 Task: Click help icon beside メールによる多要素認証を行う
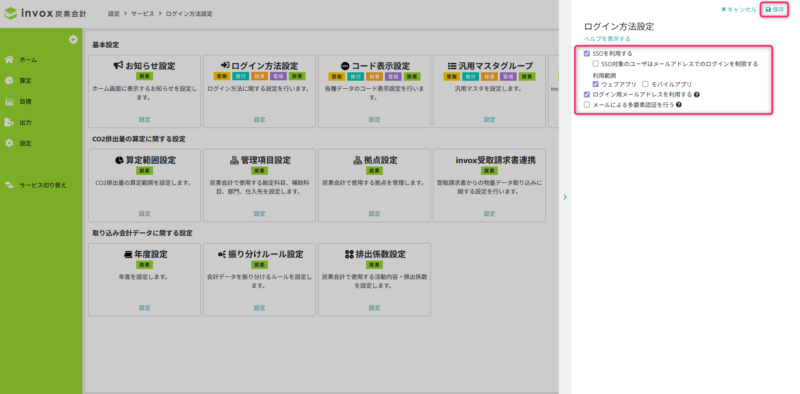(x=679, y=105)
